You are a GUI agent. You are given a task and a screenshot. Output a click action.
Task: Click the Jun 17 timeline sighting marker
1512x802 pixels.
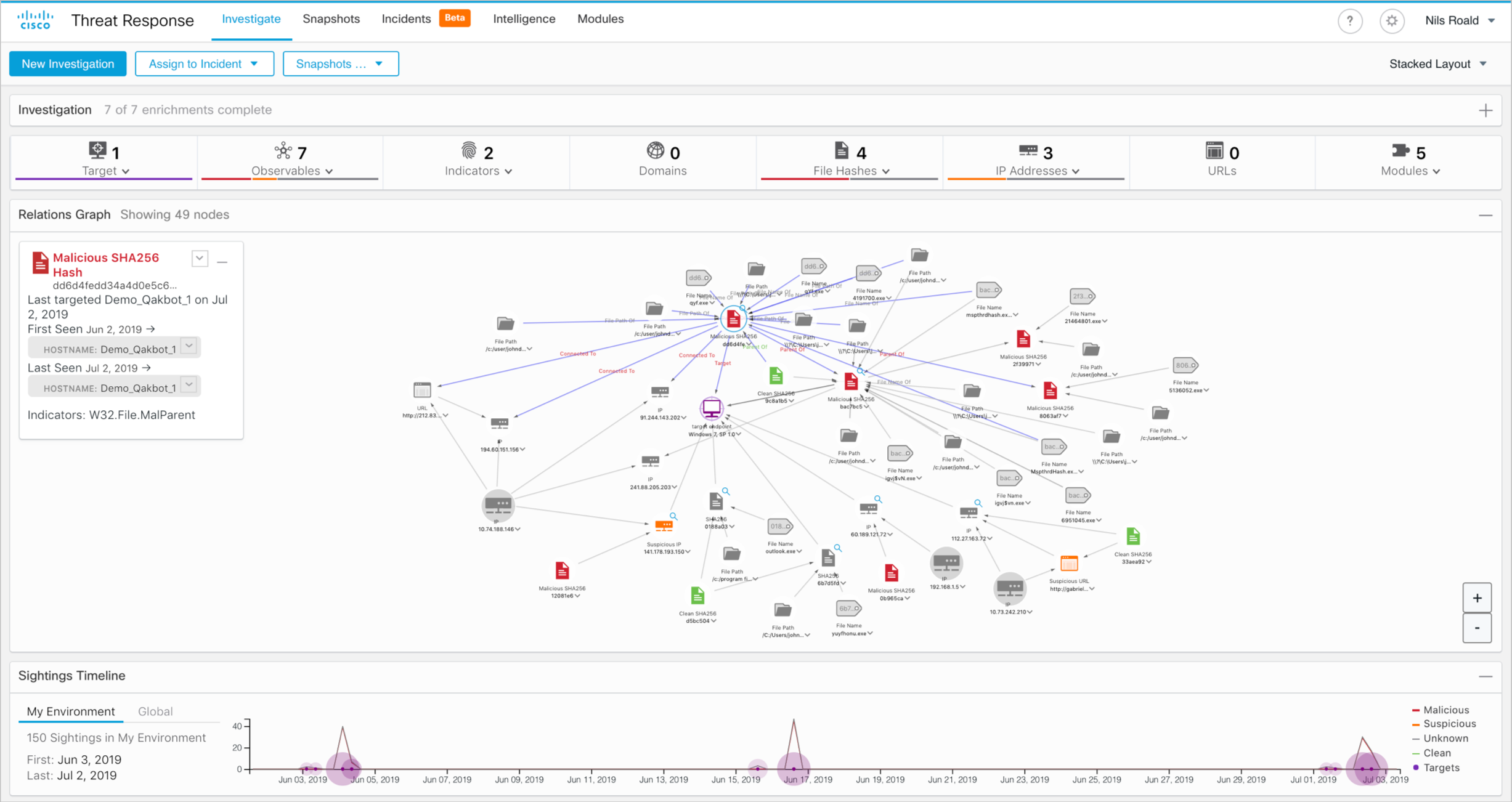click(x=794, y=768)
